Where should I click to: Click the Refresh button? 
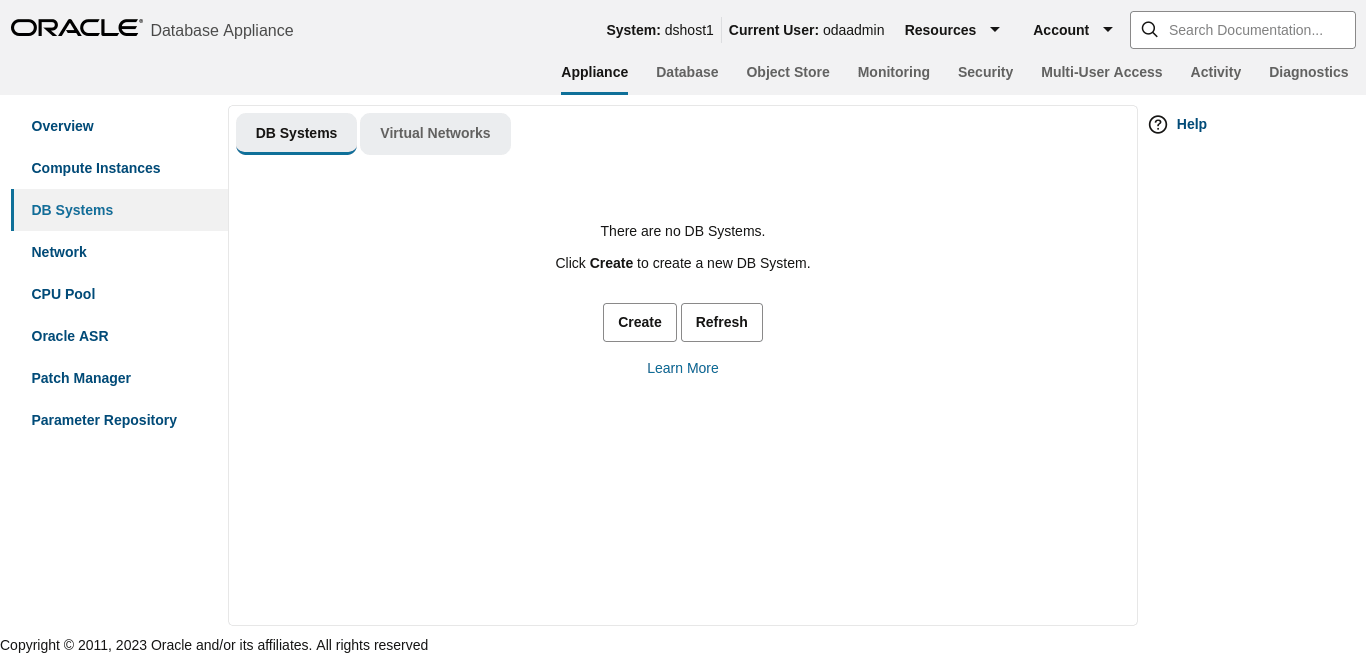click(721, 322)
